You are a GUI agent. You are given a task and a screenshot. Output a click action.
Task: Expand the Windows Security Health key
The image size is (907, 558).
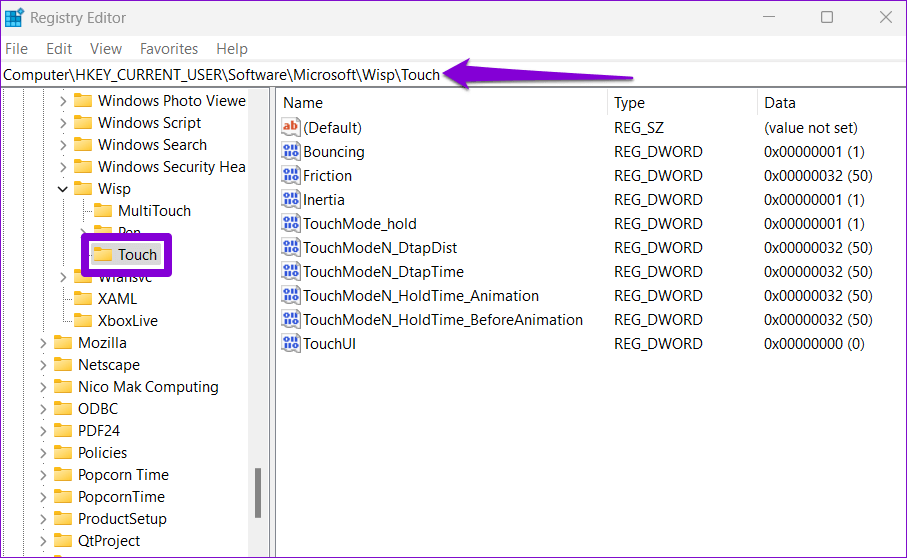pos(63,167)
